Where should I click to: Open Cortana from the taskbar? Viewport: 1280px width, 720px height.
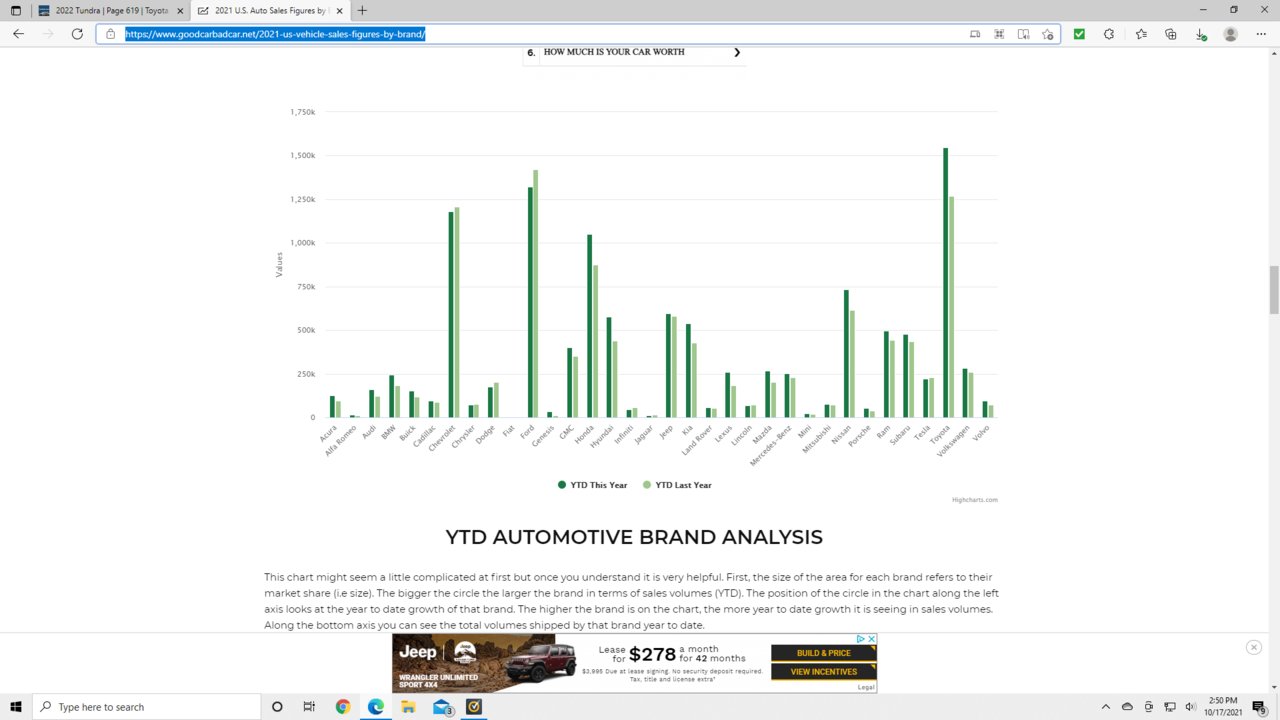[x=277, y=707]
